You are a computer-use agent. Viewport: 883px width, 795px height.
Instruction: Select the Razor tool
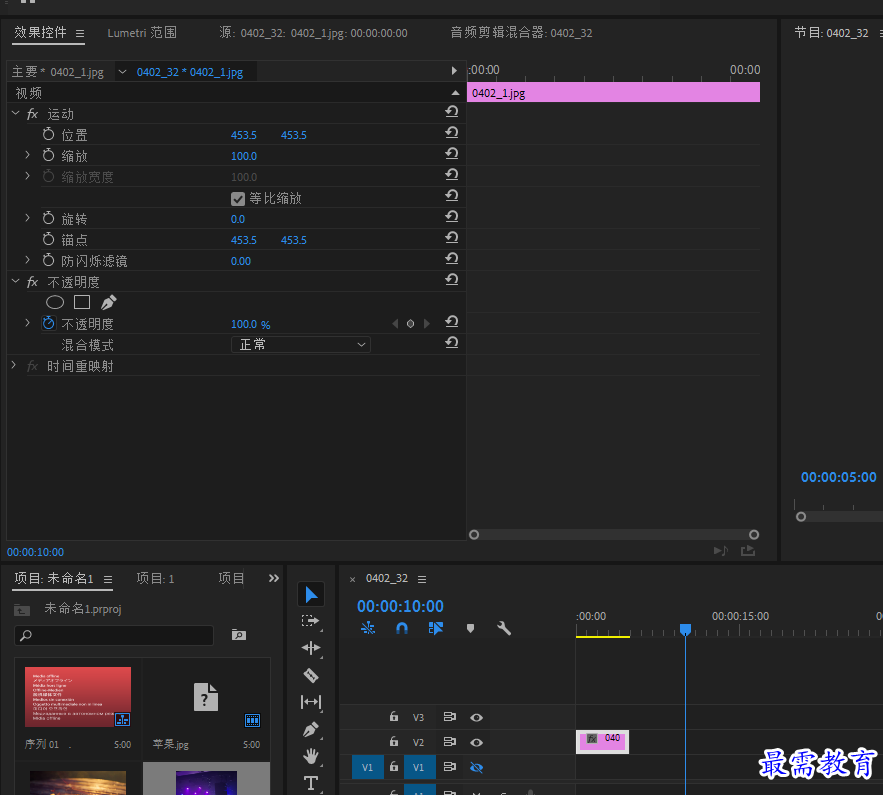pos(311,675)
